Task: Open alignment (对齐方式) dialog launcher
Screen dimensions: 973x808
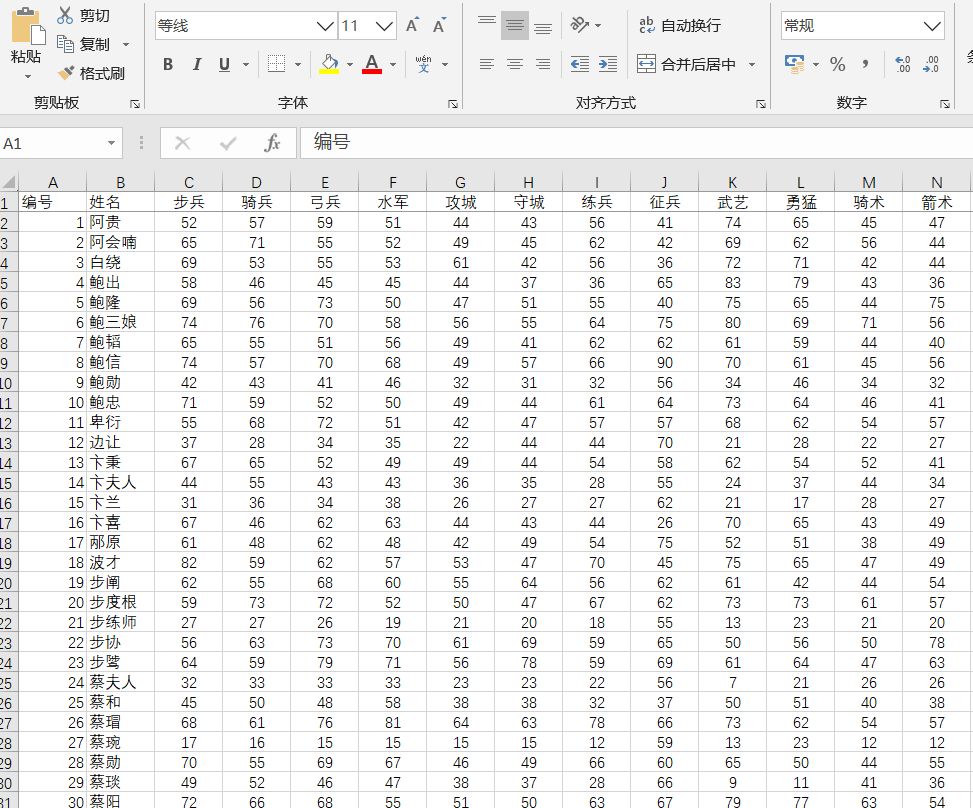Action: point(761,104)
